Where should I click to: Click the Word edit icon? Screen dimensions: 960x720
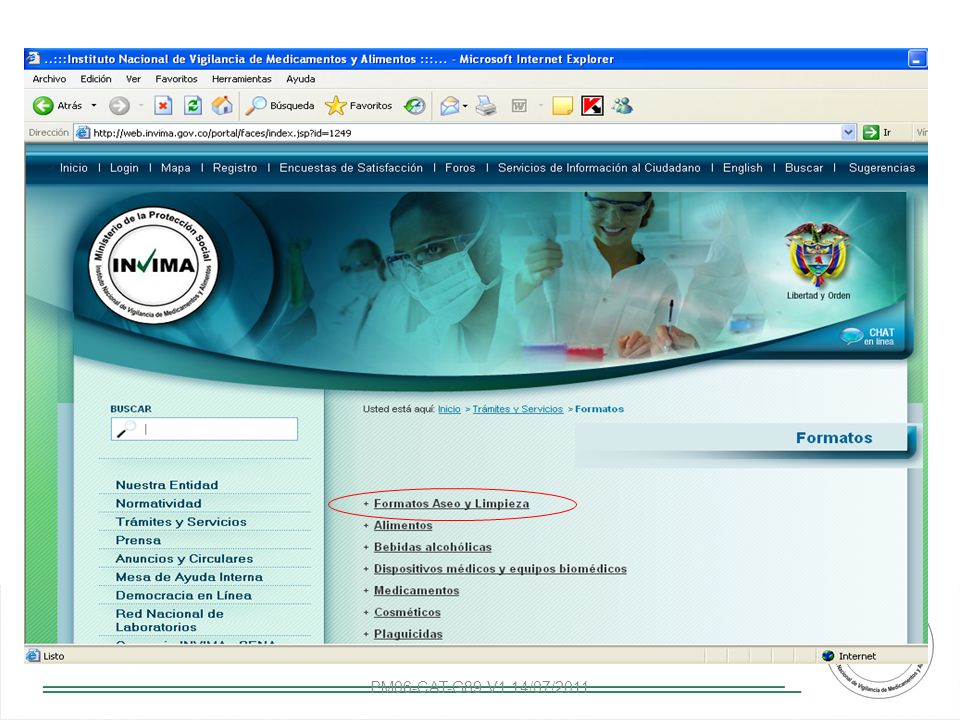(519, 106)
